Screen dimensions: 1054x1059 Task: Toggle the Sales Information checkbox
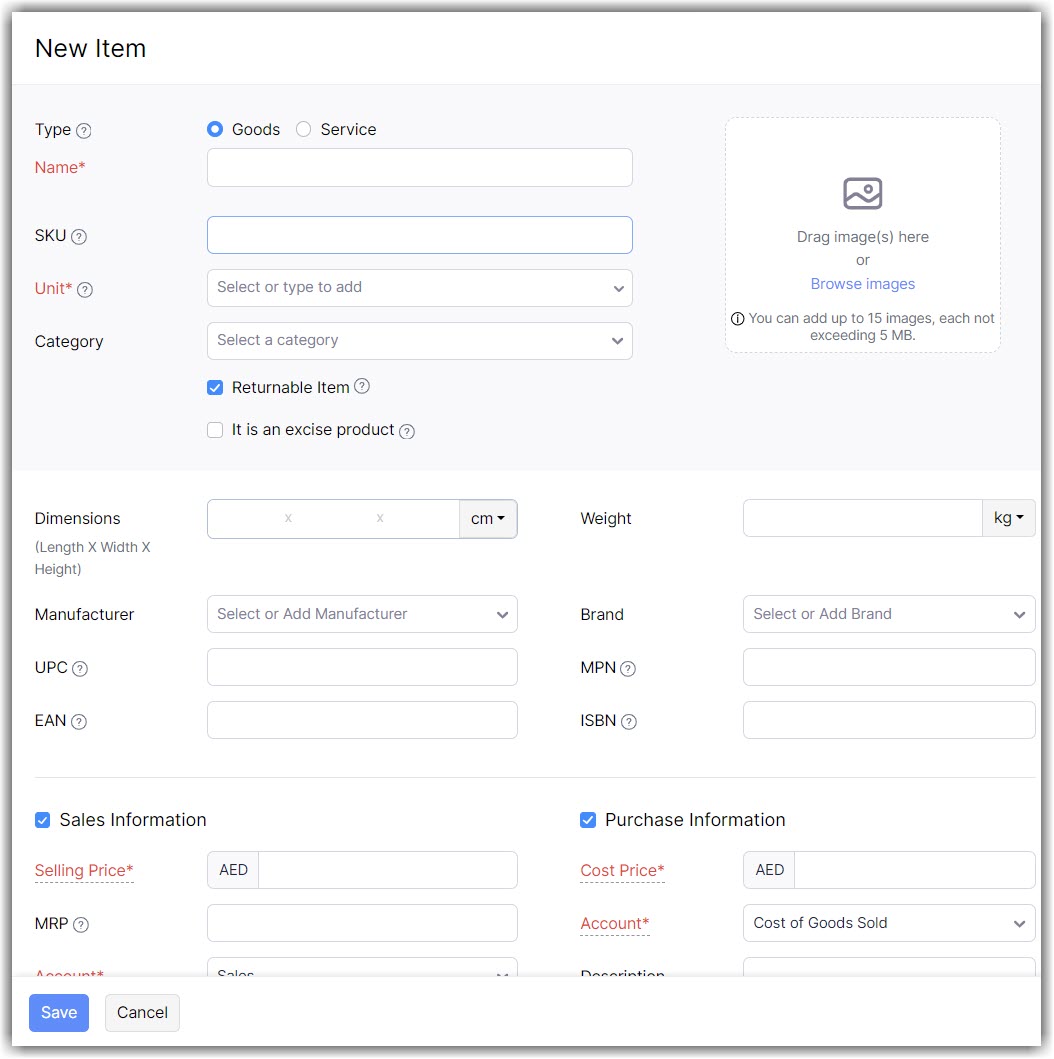tap(43, 820)
